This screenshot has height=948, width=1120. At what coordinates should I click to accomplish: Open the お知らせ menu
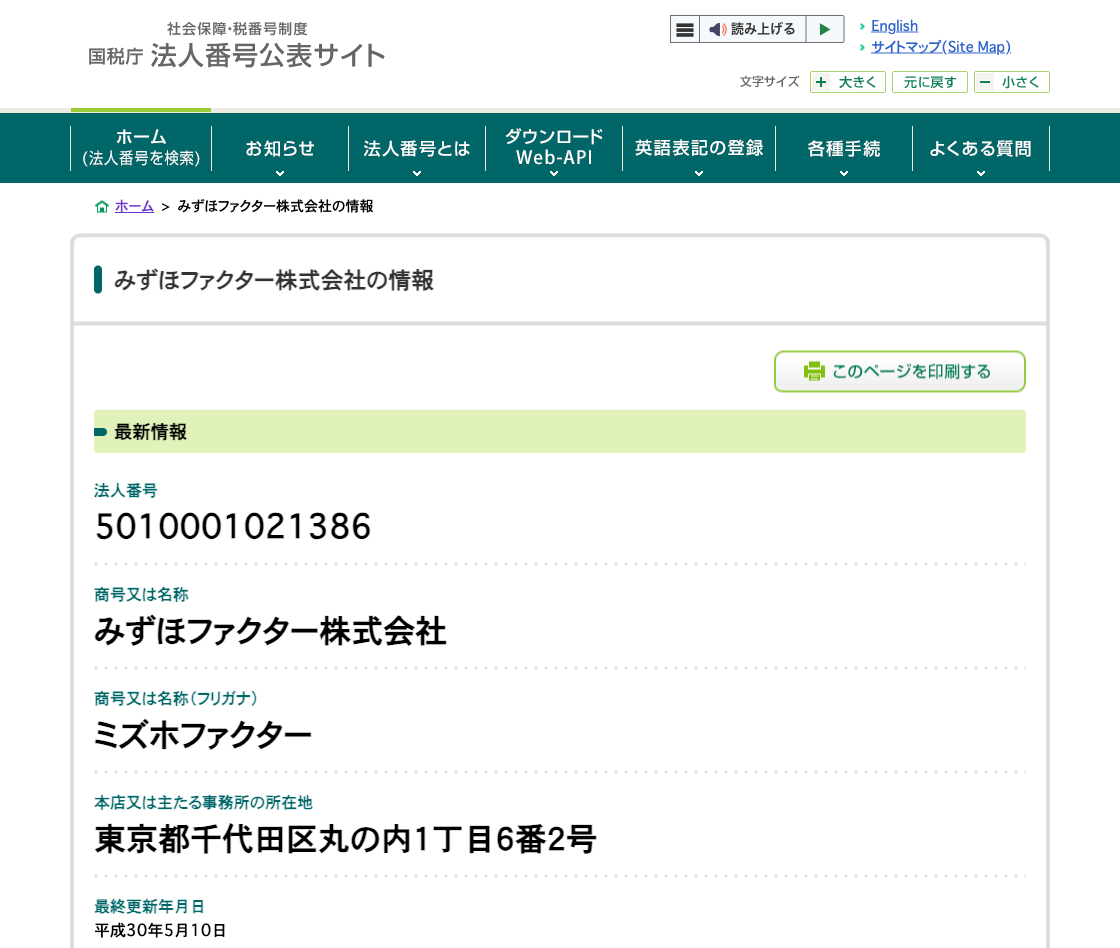coord(279,149)
